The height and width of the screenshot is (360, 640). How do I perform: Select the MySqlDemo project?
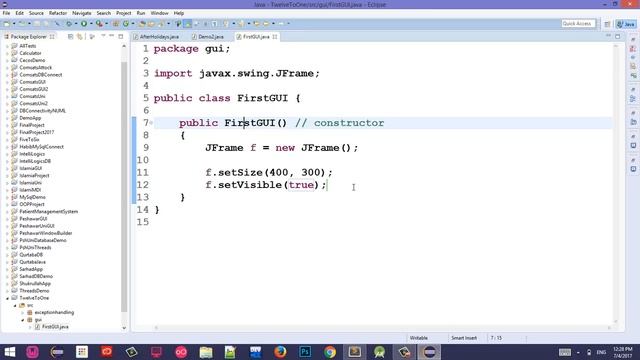[32, 197]
